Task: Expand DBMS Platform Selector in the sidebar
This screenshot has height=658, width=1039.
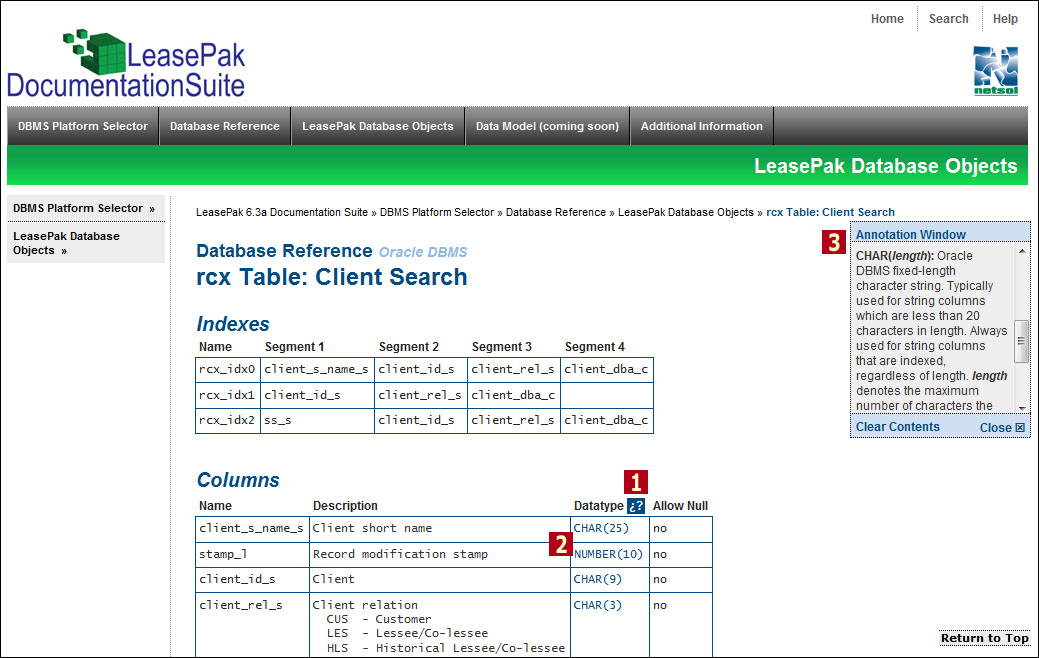Action: click(x=85, y=208)
